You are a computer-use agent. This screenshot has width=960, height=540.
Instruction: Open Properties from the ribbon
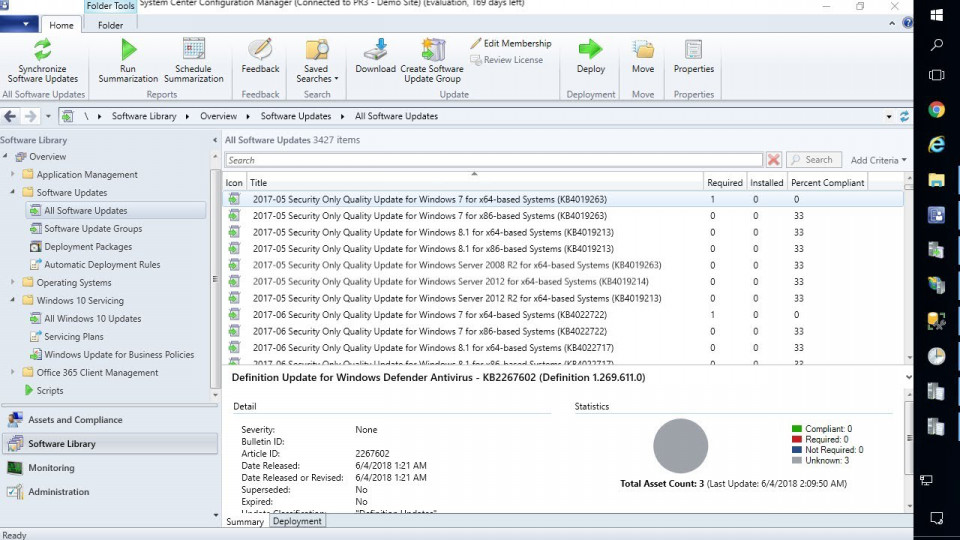point(694,57)
